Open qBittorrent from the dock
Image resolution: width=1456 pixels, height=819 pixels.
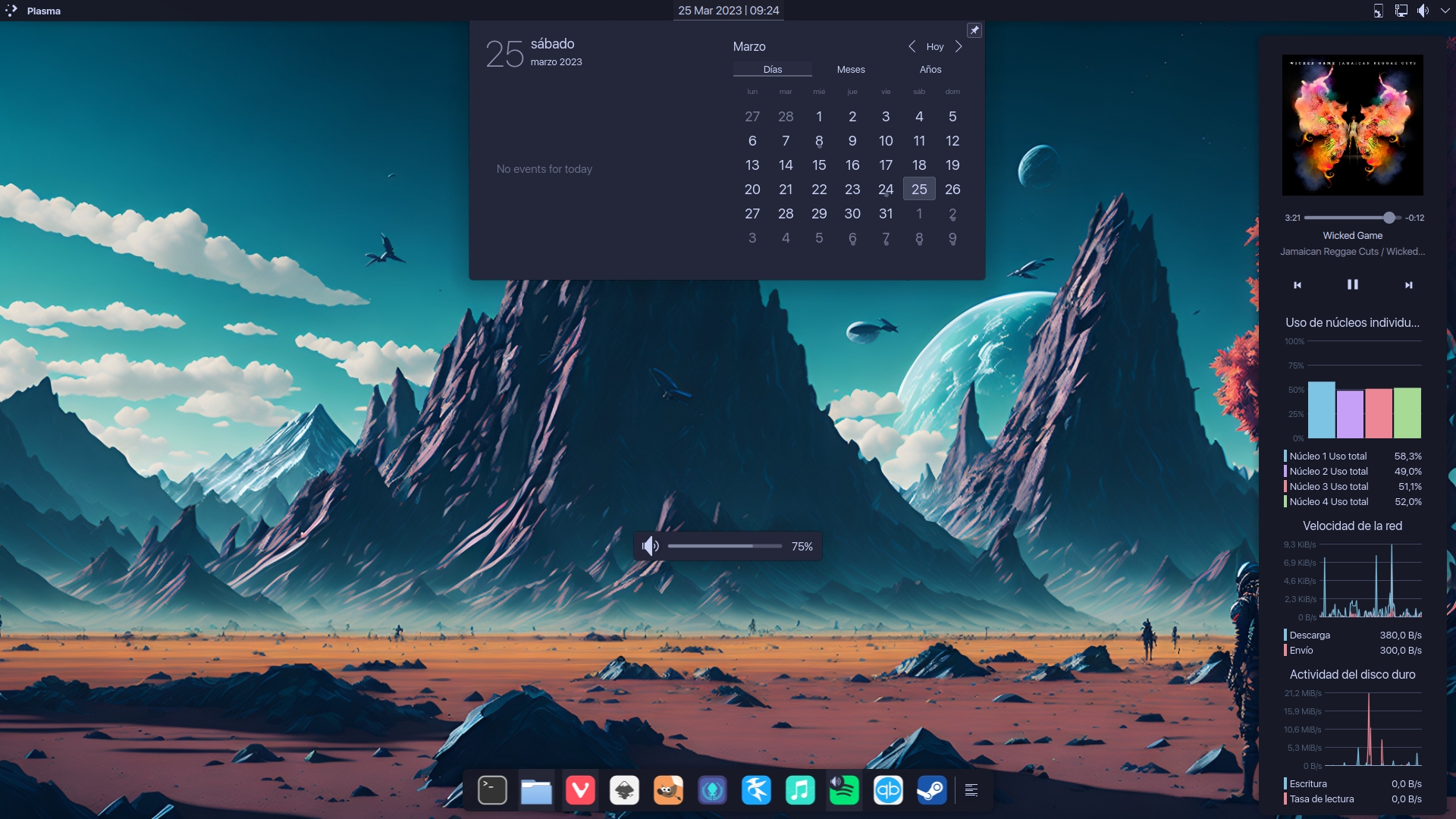[888, 790]
